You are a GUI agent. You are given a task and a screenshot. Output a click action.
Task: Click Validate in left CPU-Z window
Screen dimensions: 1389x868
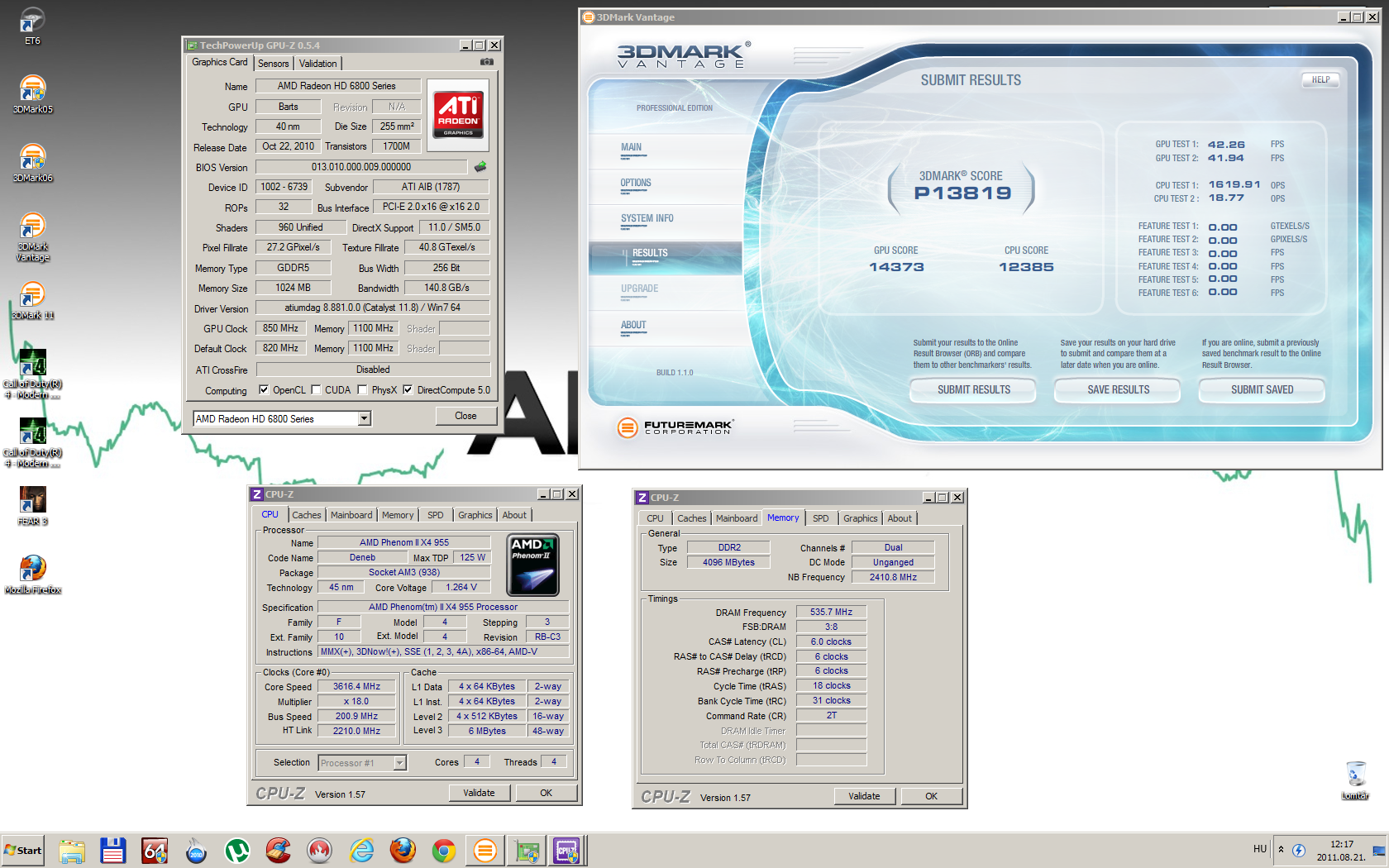click(x=479, y=793)
